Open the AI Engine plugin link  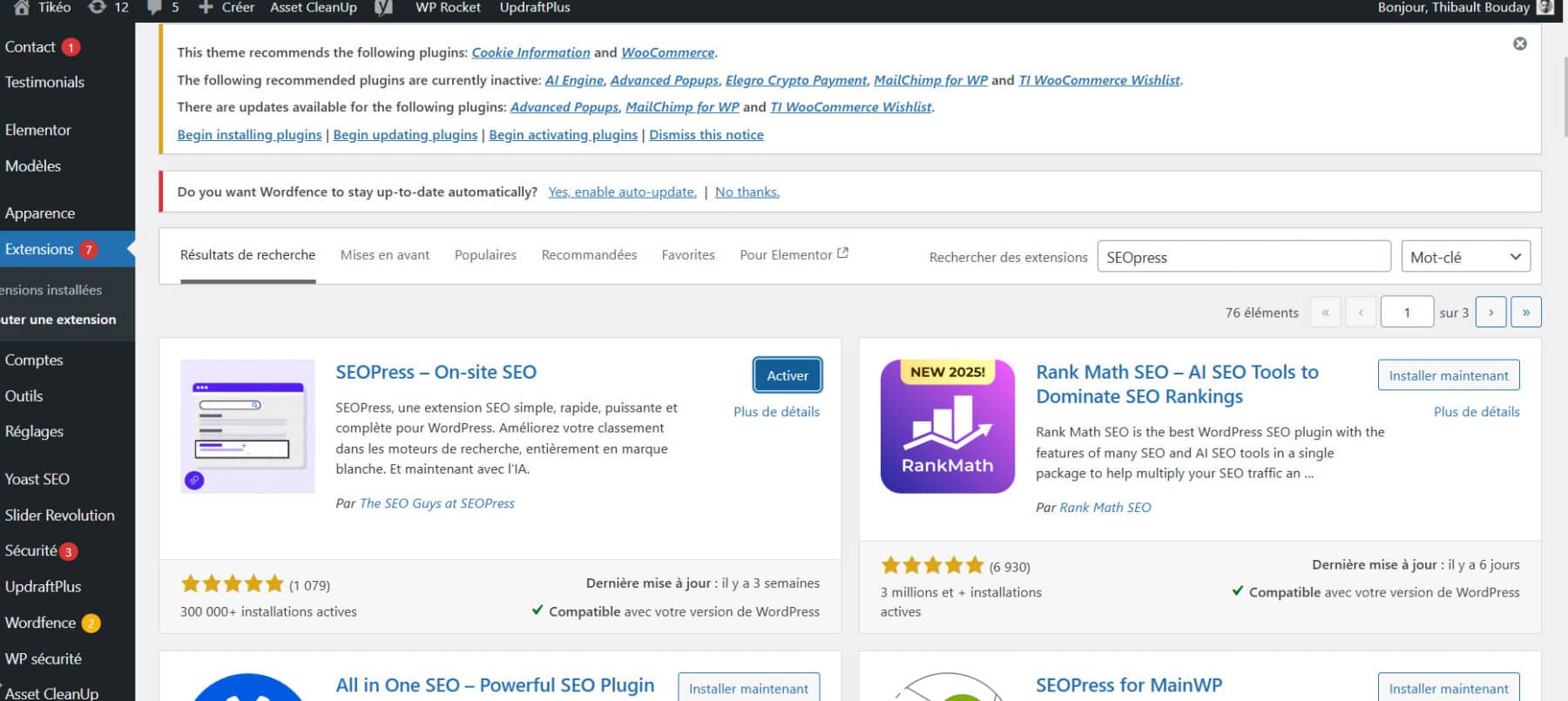[x=574, y=80]
